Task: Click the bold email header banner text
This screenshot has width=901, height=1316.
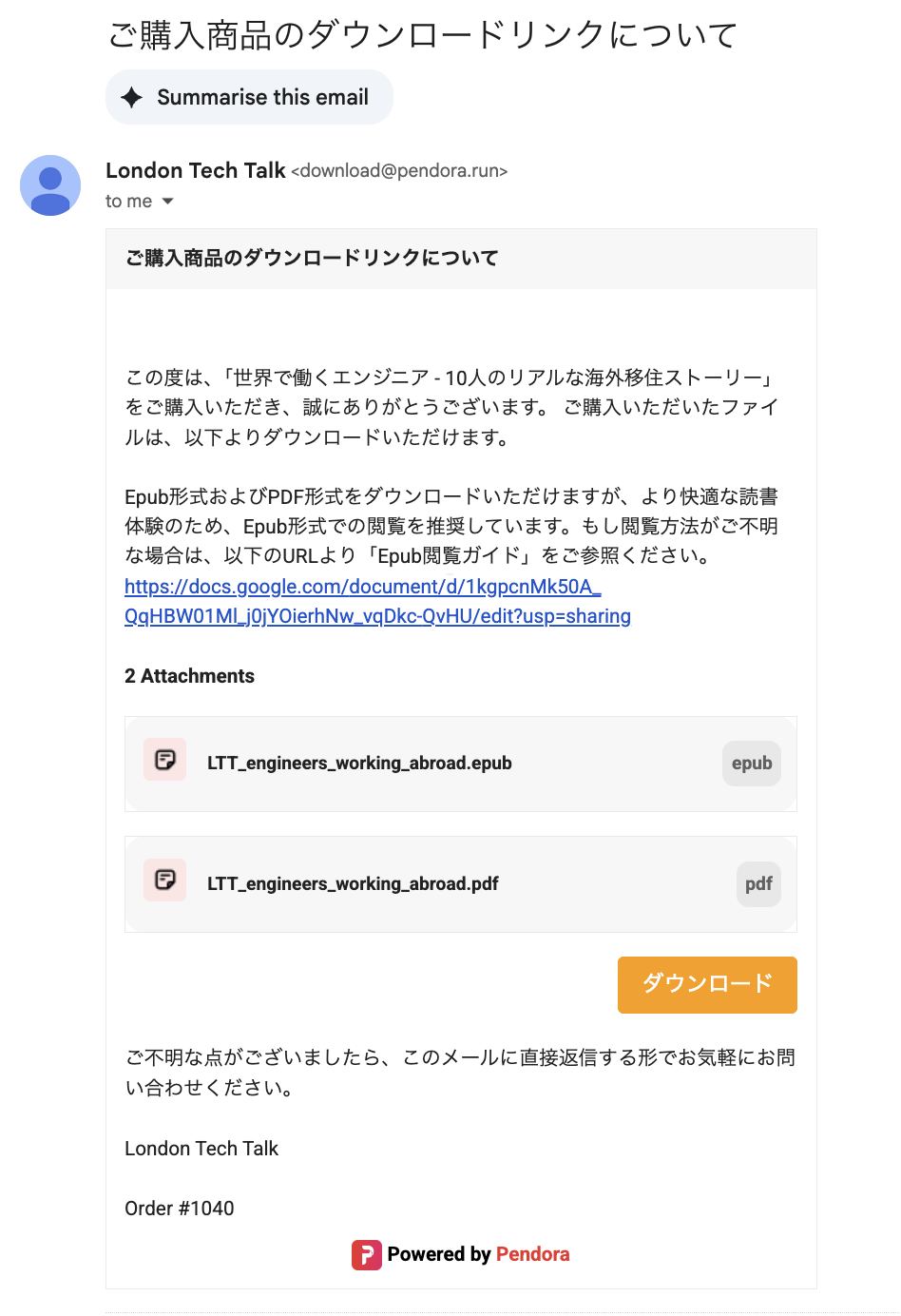Action: click(x=312, y=259)
